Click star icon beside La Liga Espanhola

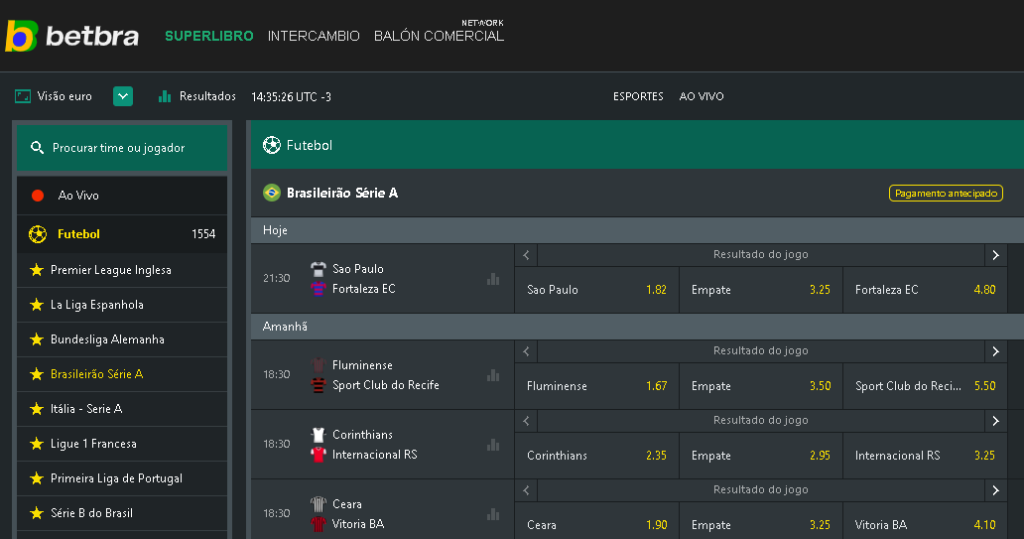37,305
